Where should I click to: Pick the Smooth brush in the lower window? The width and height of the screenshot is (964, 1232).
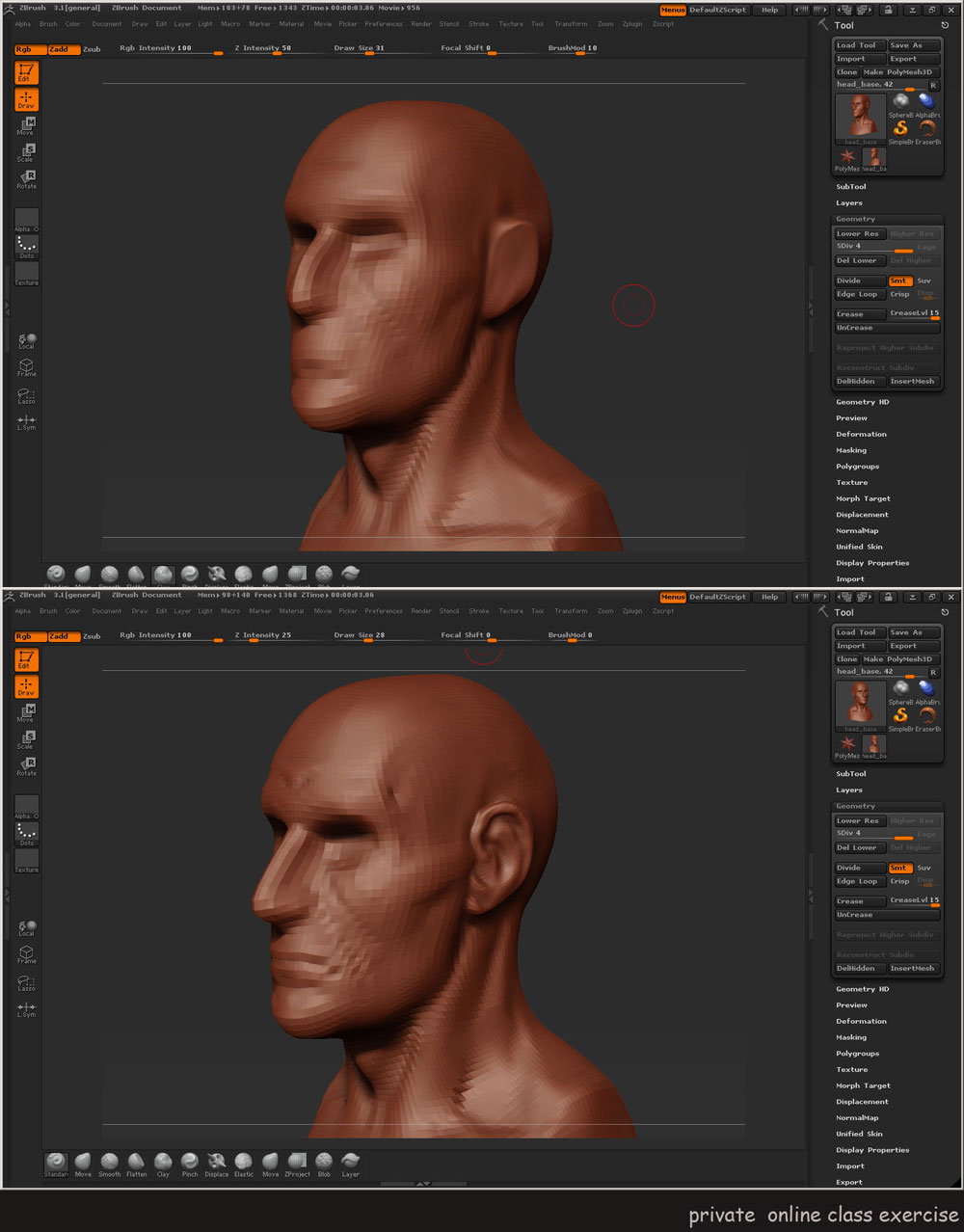(110, 1163)
